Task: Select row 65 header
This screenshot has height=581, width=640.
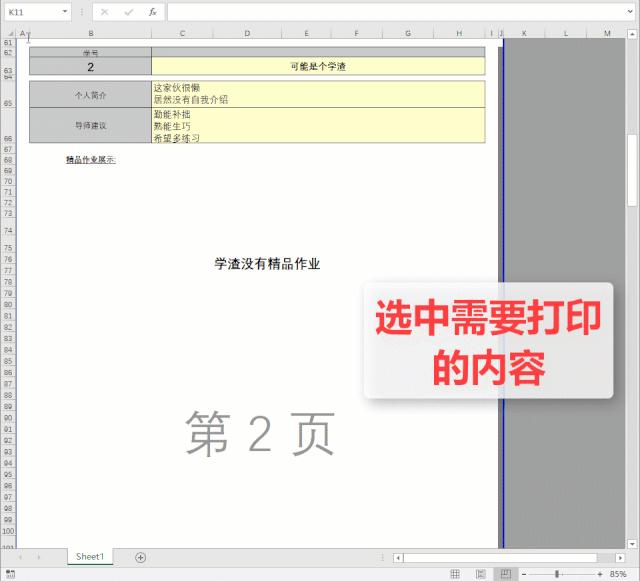Action: coord(8,94)
